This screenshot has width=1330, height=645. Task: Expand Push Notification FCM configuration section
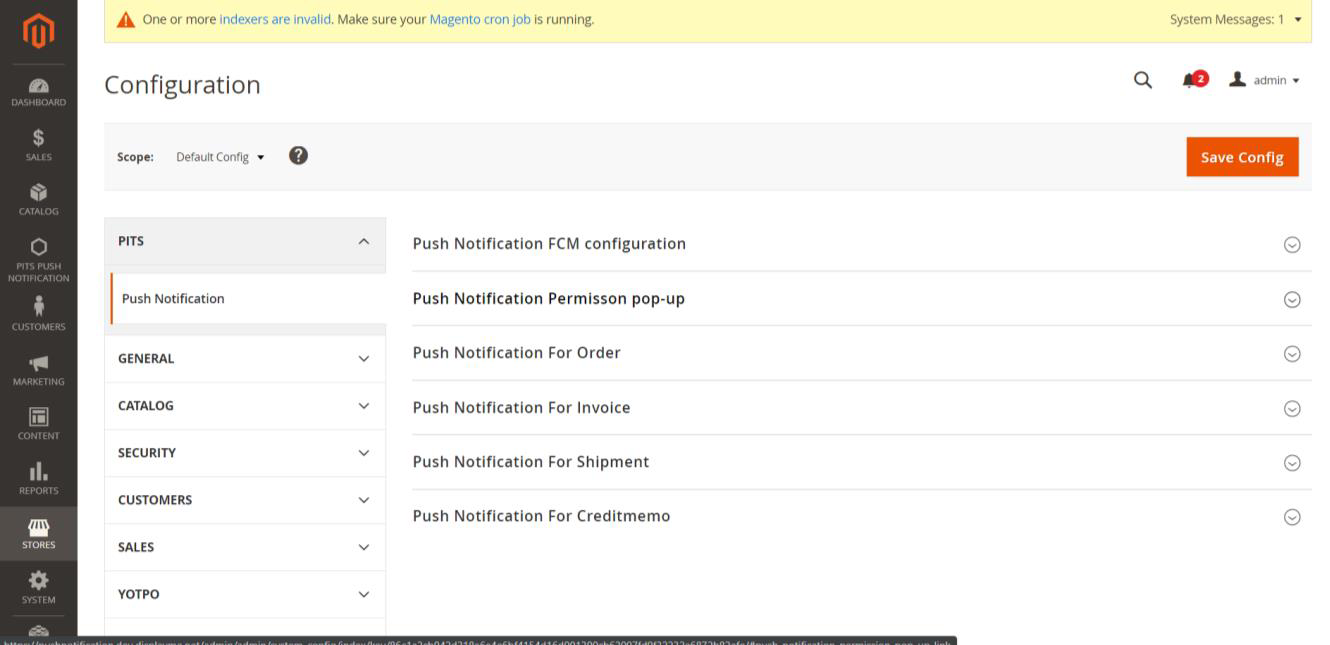point(1291,245)
